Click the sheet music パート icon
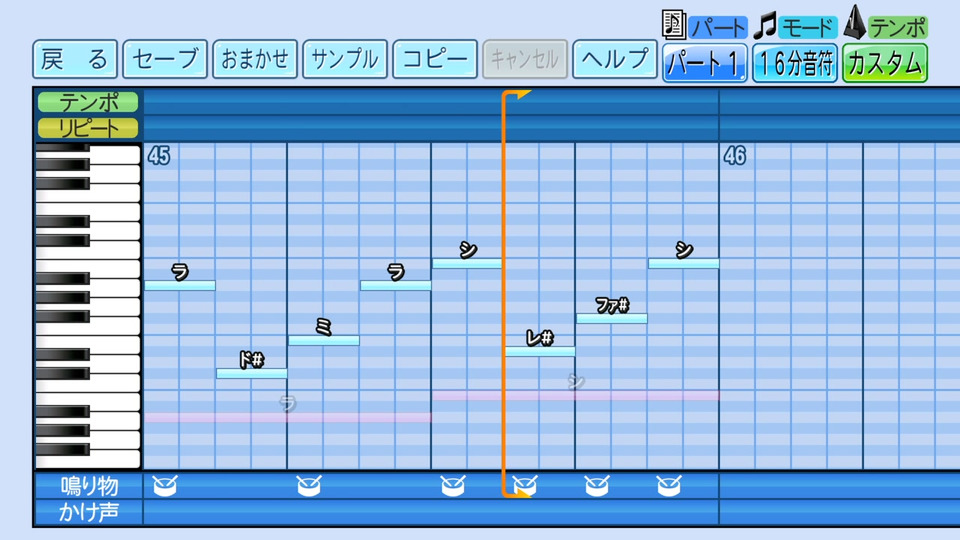Image resolution: width=960 pixels, height=540 pixels. click(673, 24)
